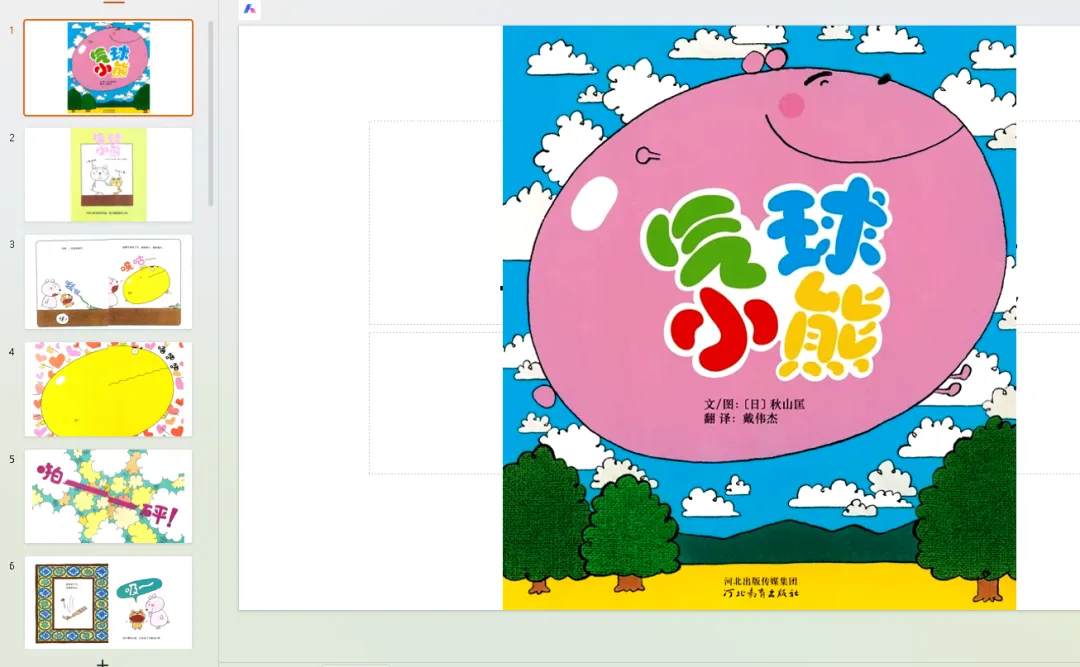Image resolution: width=1080 pixels, height=667 pixels.
Task: Open the WPS AI assistant icon above slide
Action: point(249,9)
